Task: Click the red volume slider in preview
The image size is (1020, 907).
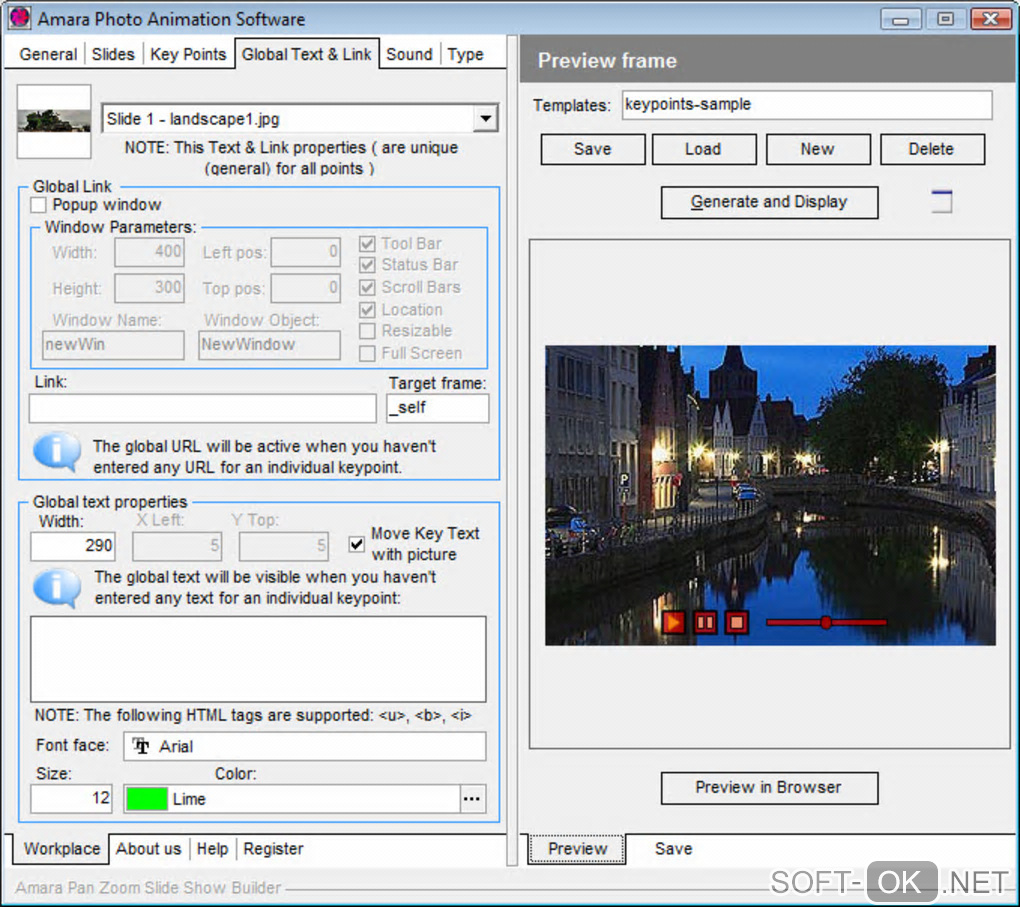Action: [826, 623]
